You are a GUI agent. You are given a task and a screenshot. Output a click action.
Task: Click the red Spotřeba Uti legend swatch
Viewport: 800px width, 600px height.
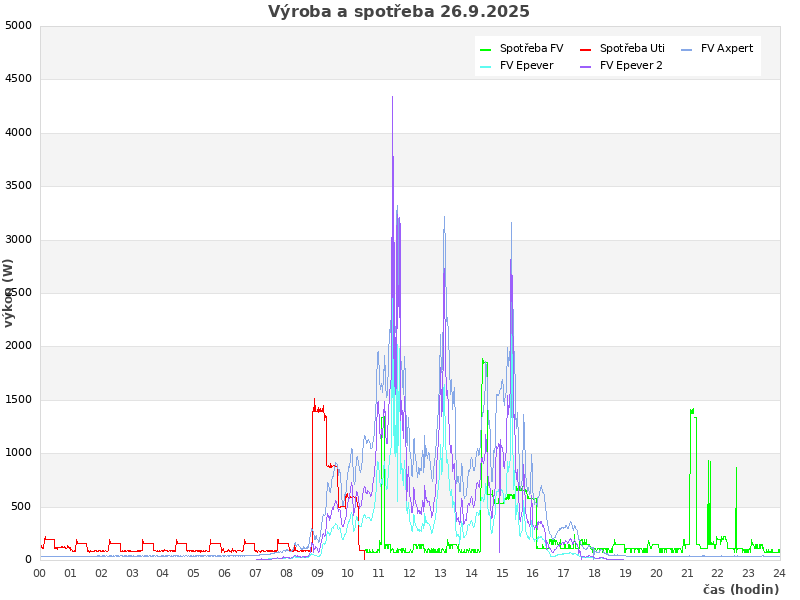click(586, 49)
